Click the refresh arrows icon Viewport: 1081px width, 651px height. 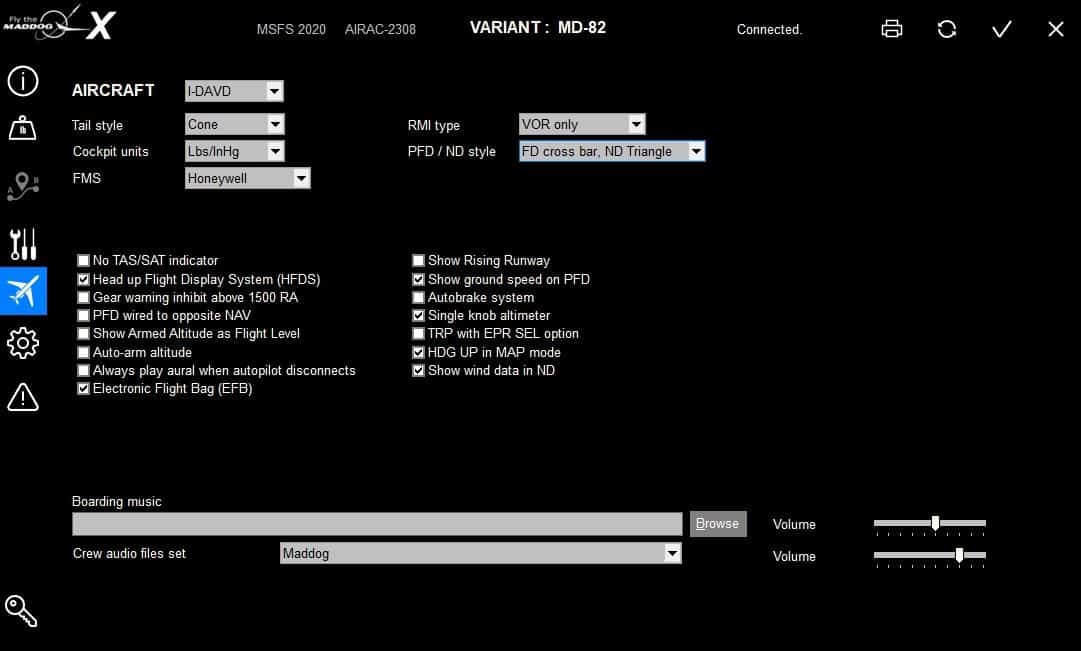tap(947, 29)
